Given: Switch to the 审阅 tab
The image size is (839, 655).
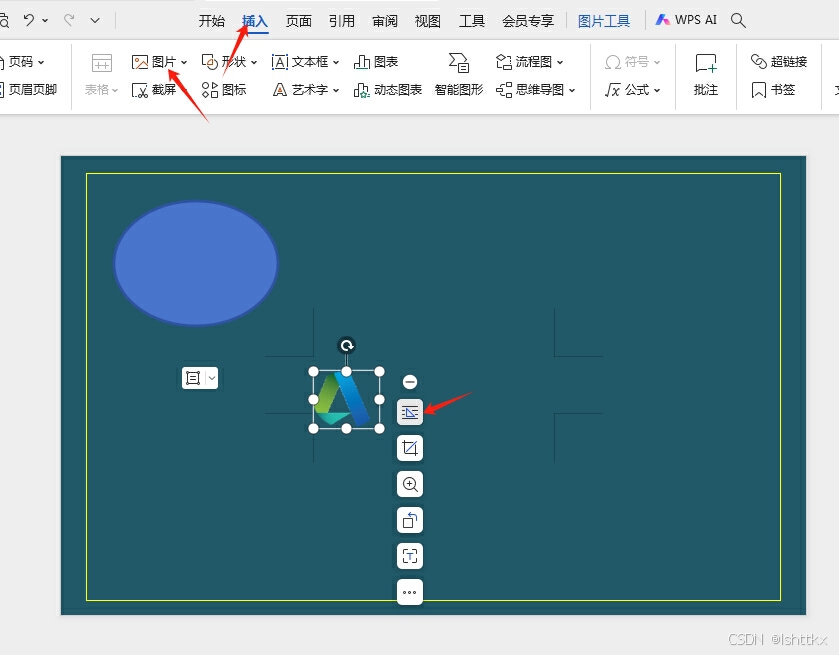Looking at the screenshot, I should point(385,21).
